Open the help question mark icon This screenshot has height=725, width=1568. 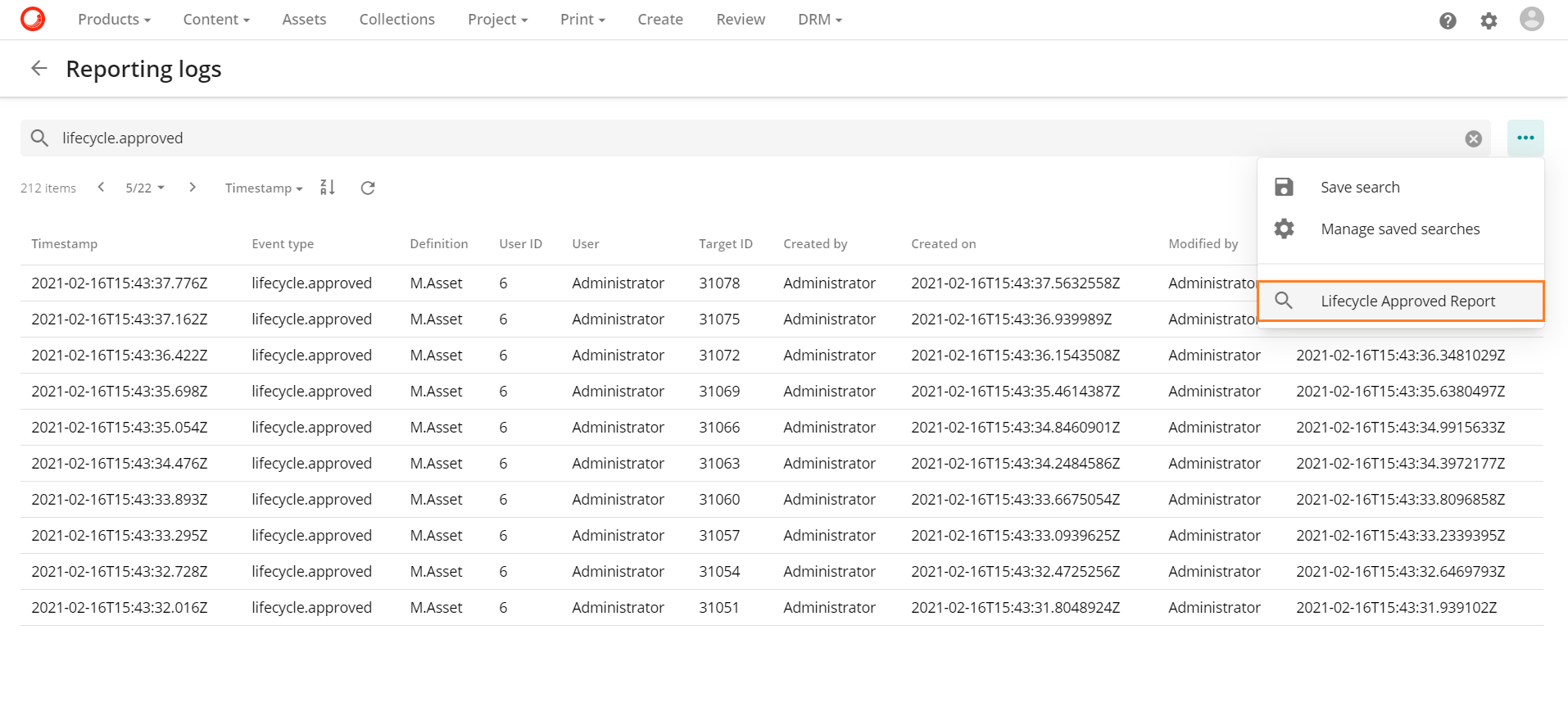tap(1448, 20)
